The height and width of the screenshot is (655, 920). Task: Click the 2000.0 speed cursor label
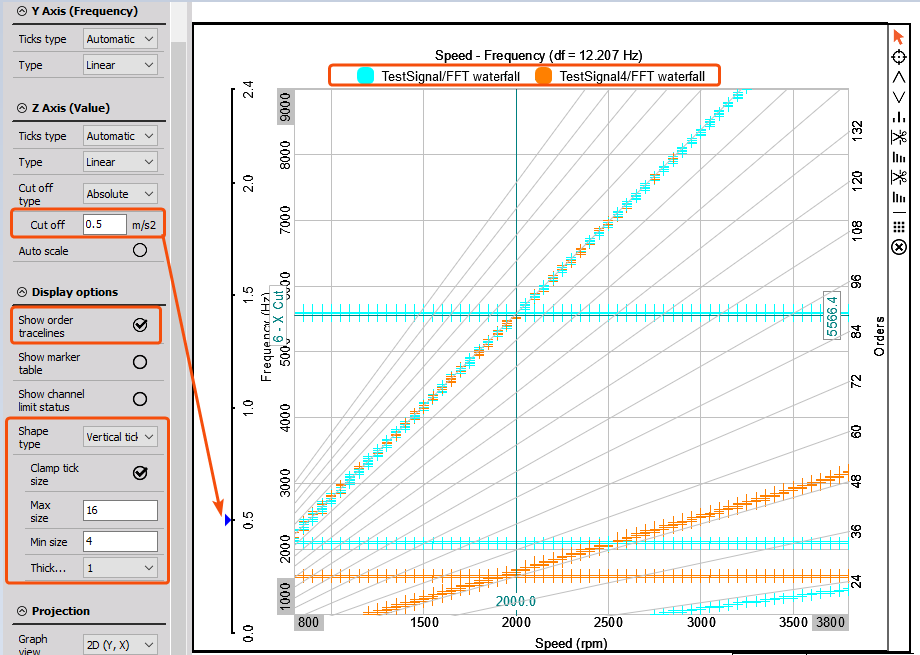(x=516, y=601)
